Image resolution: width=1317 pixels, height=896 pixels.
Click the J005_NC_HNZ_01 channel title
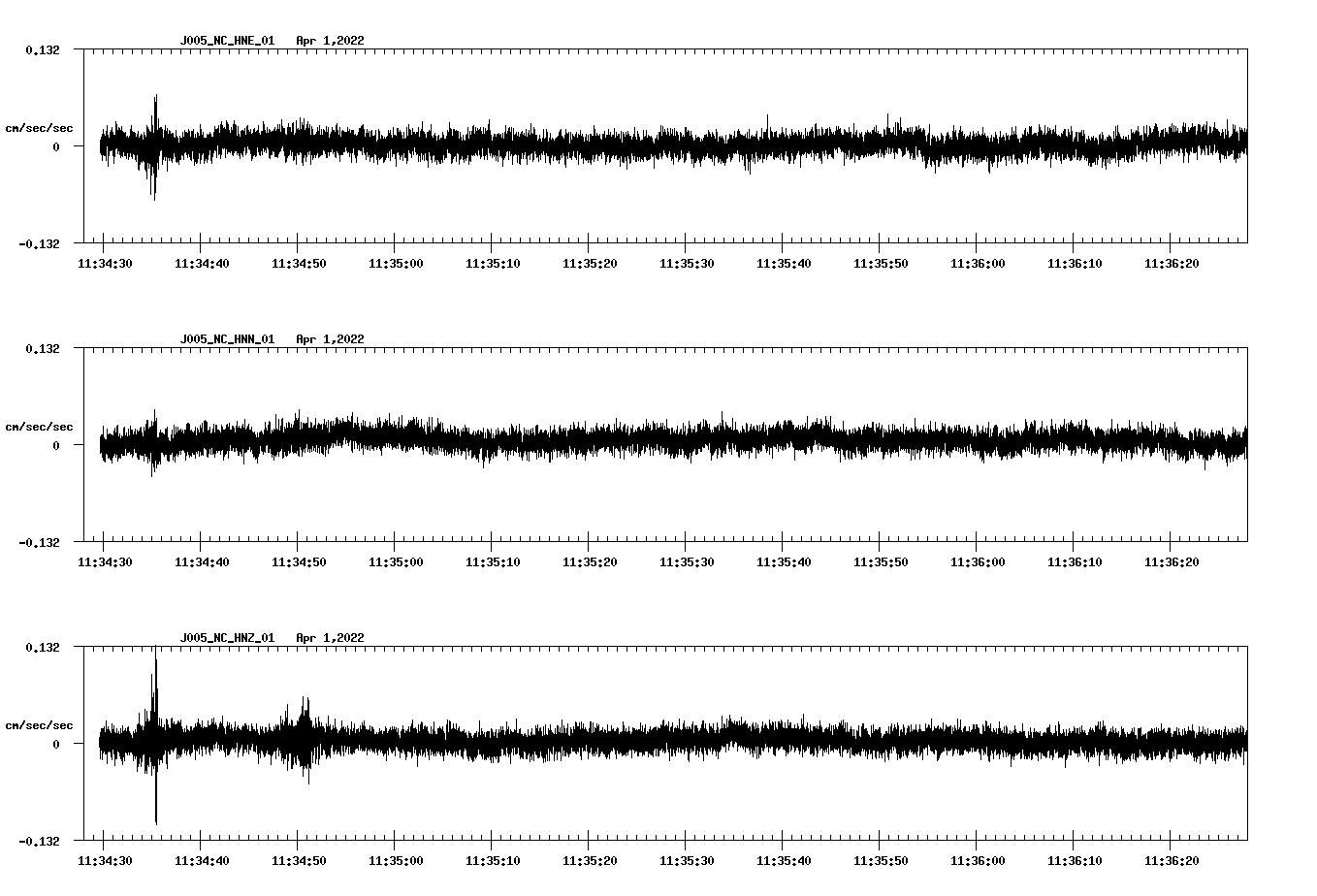coord(227,638)
